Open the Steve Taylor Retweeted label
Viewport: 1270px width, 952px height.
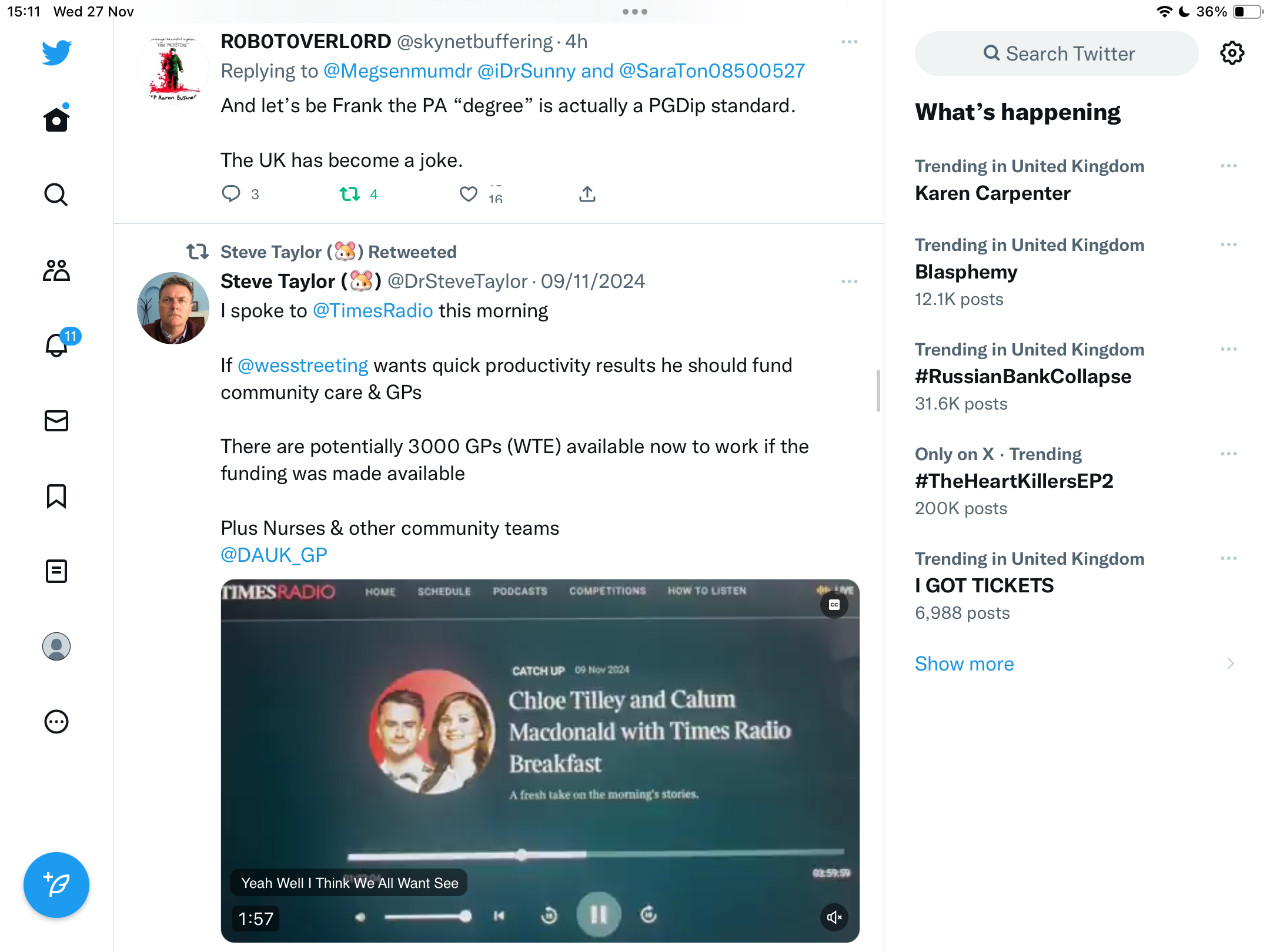click(x=339, y=252)
